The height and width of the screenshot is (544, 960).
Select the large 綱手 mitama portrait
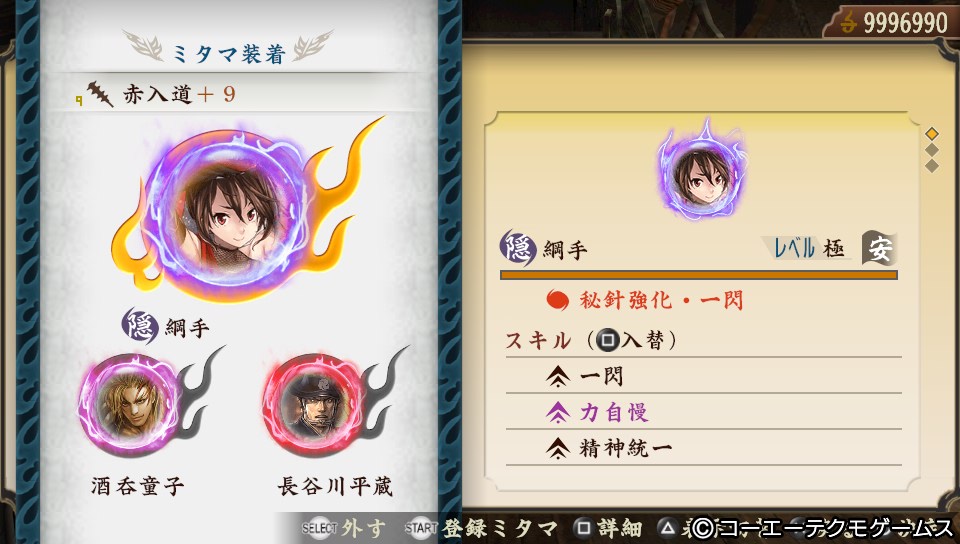(x=225, y=216)
